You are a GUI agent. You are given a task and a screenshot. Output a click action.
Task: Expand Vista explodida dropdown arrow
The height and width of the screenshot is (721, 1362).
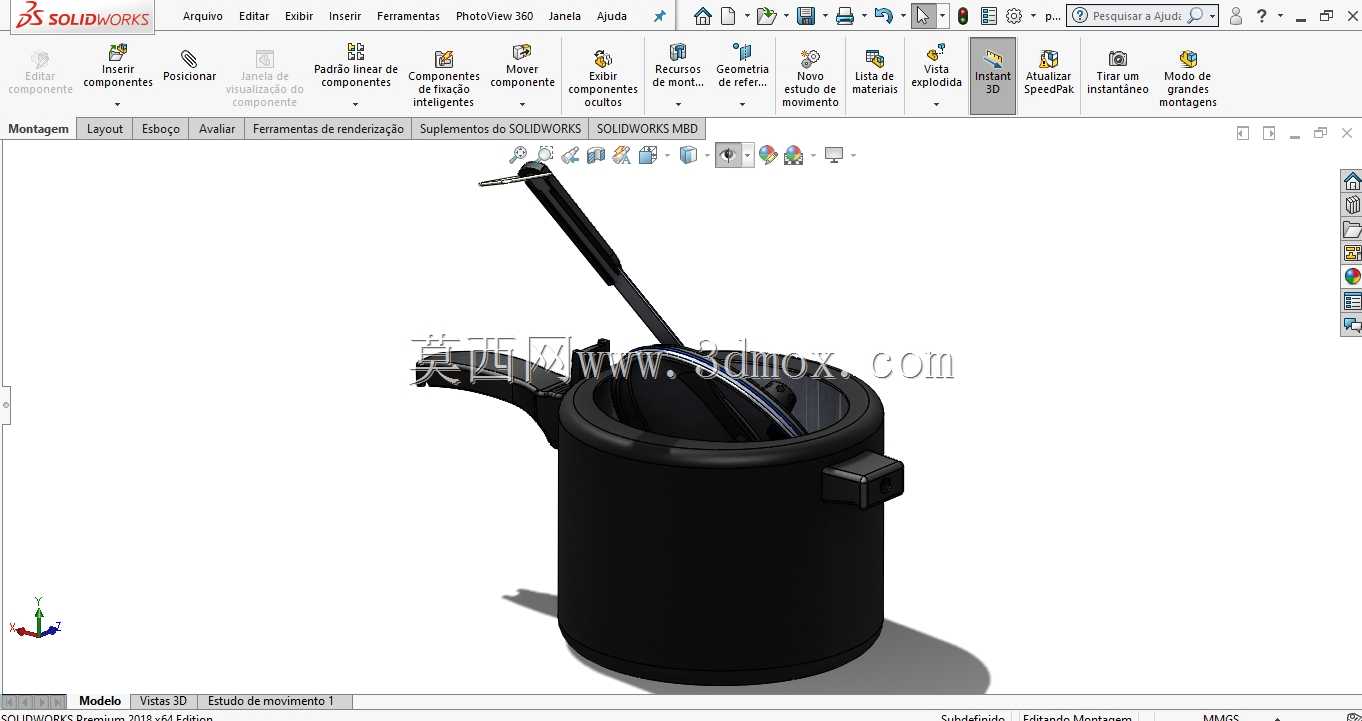pos(936,104)
